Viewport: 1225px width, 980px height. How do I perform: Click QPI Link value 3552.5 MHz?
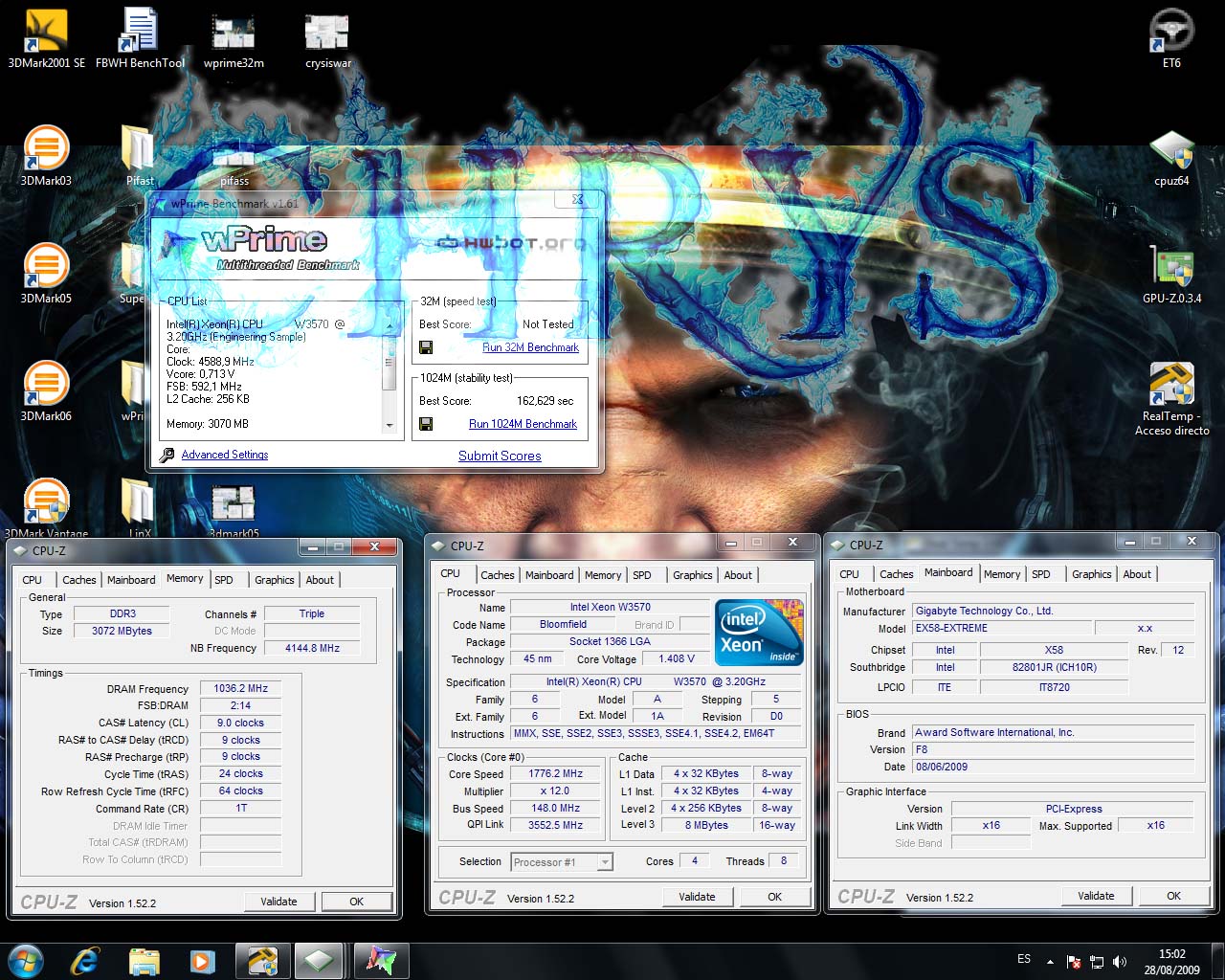point(555,825)
